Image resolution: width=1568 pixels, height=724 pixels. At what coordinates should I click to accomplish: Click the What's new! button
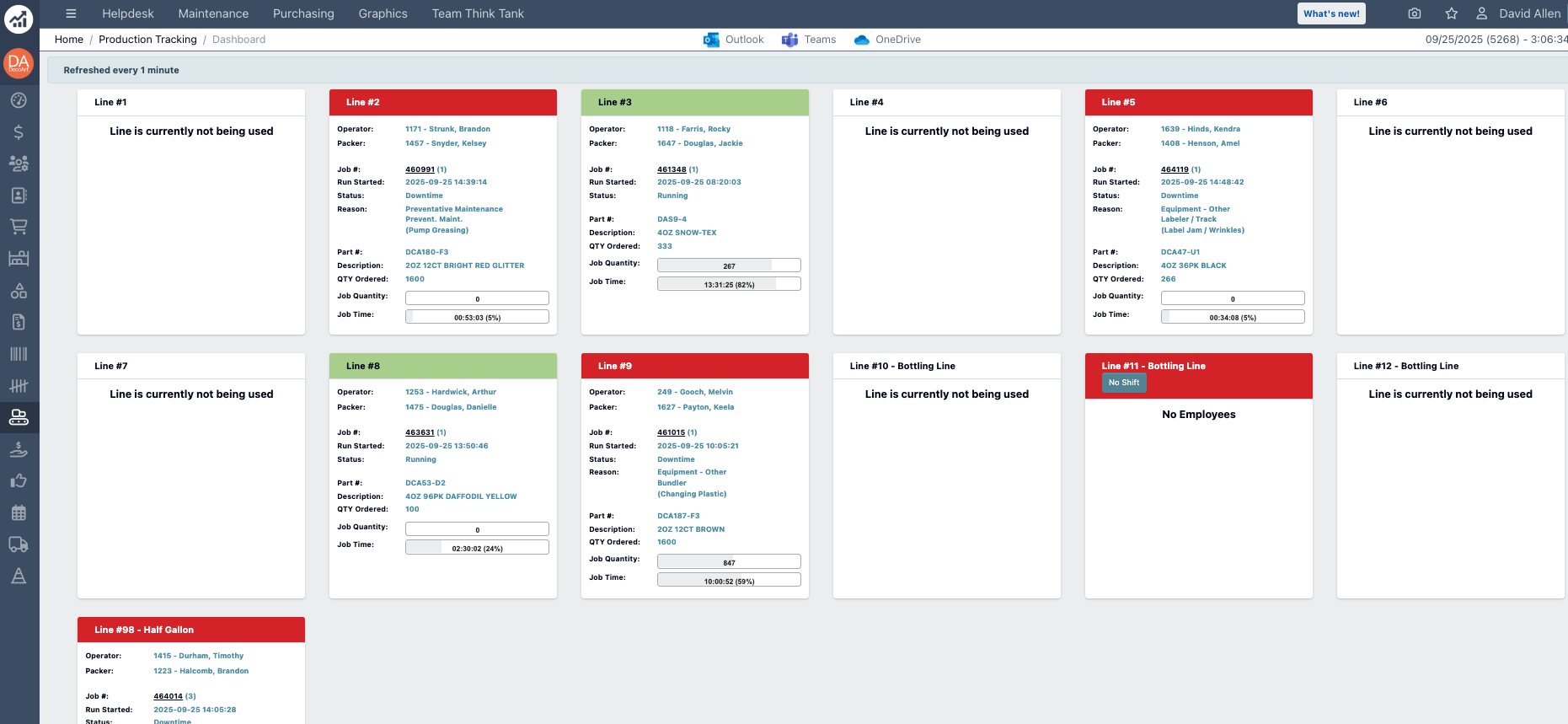(x=1331, y=13)
